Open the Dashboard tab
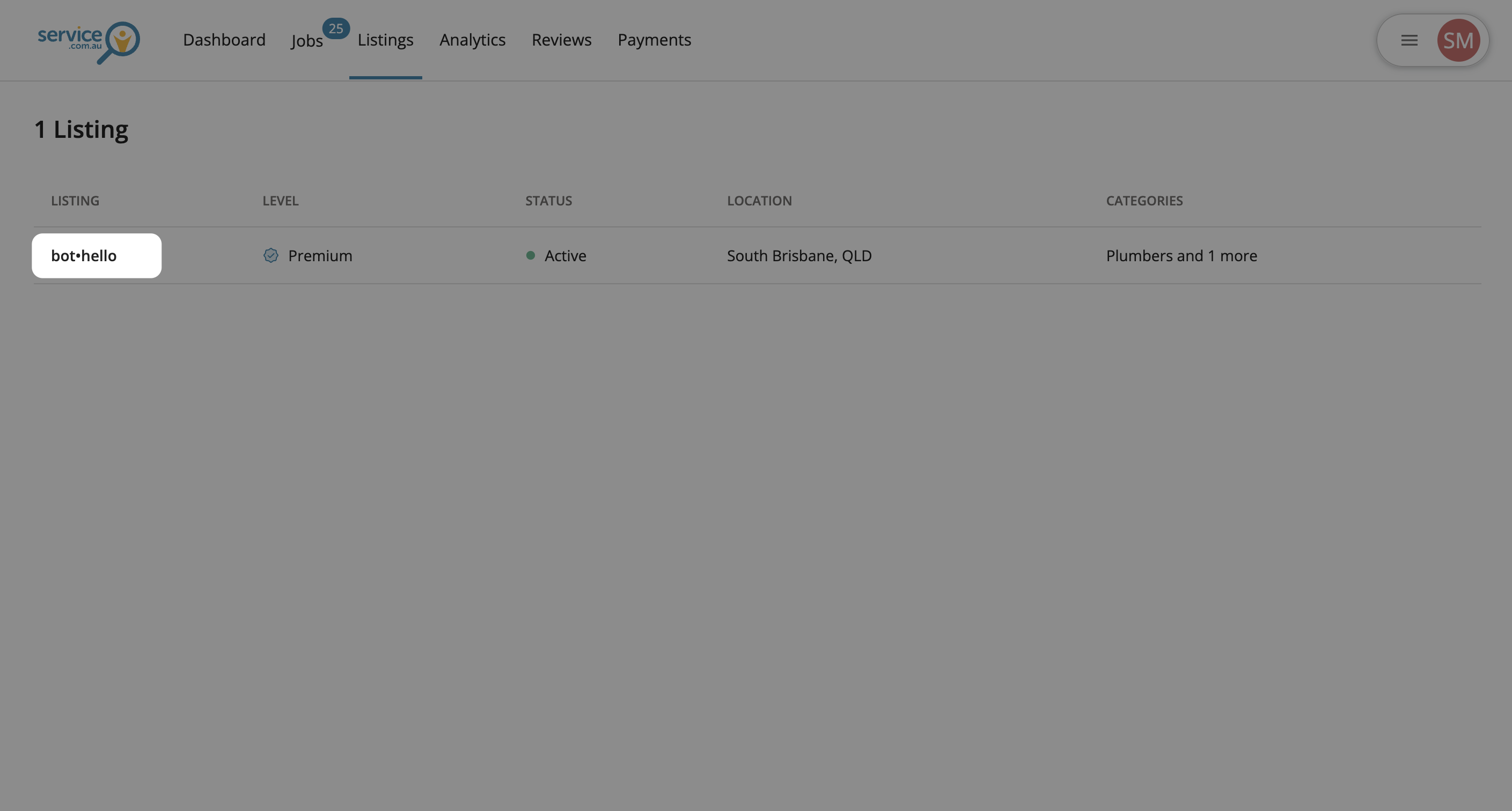1512x811 pixels. (224, 40)
